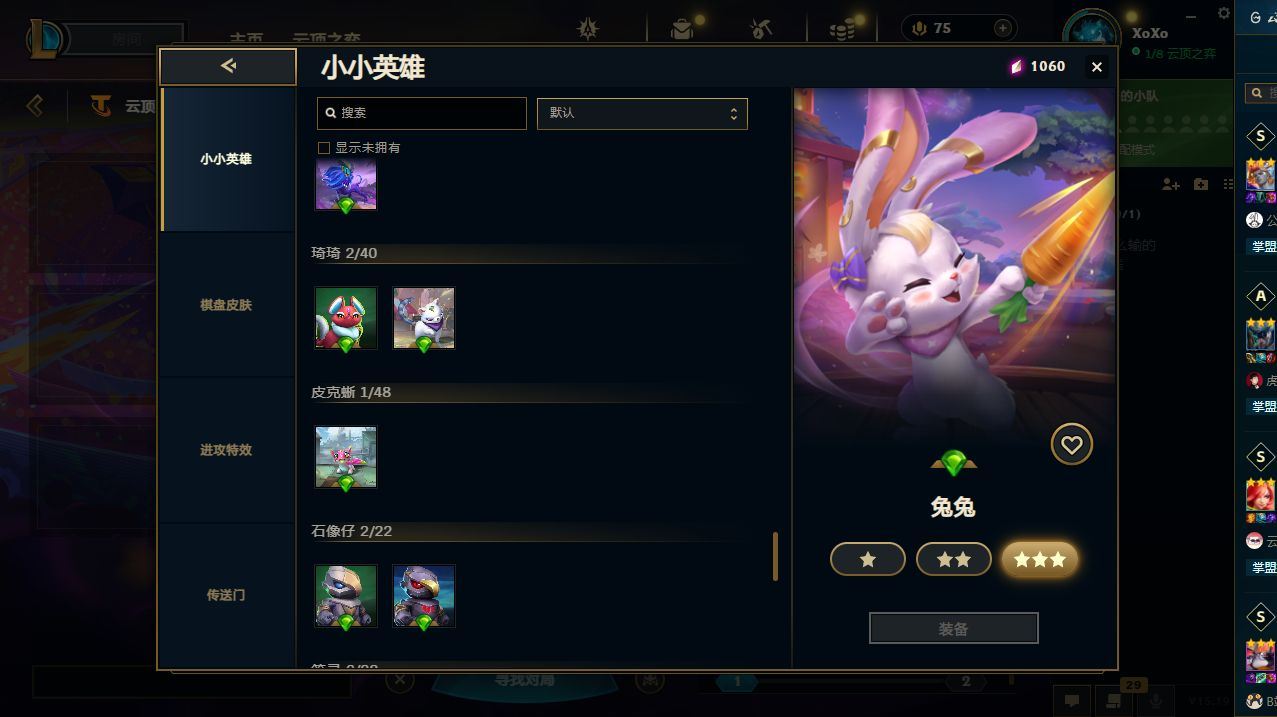Choose the first 石像仔 legend icon
The width and height of the screenshot is (1277, 717).
click(346, 596)
